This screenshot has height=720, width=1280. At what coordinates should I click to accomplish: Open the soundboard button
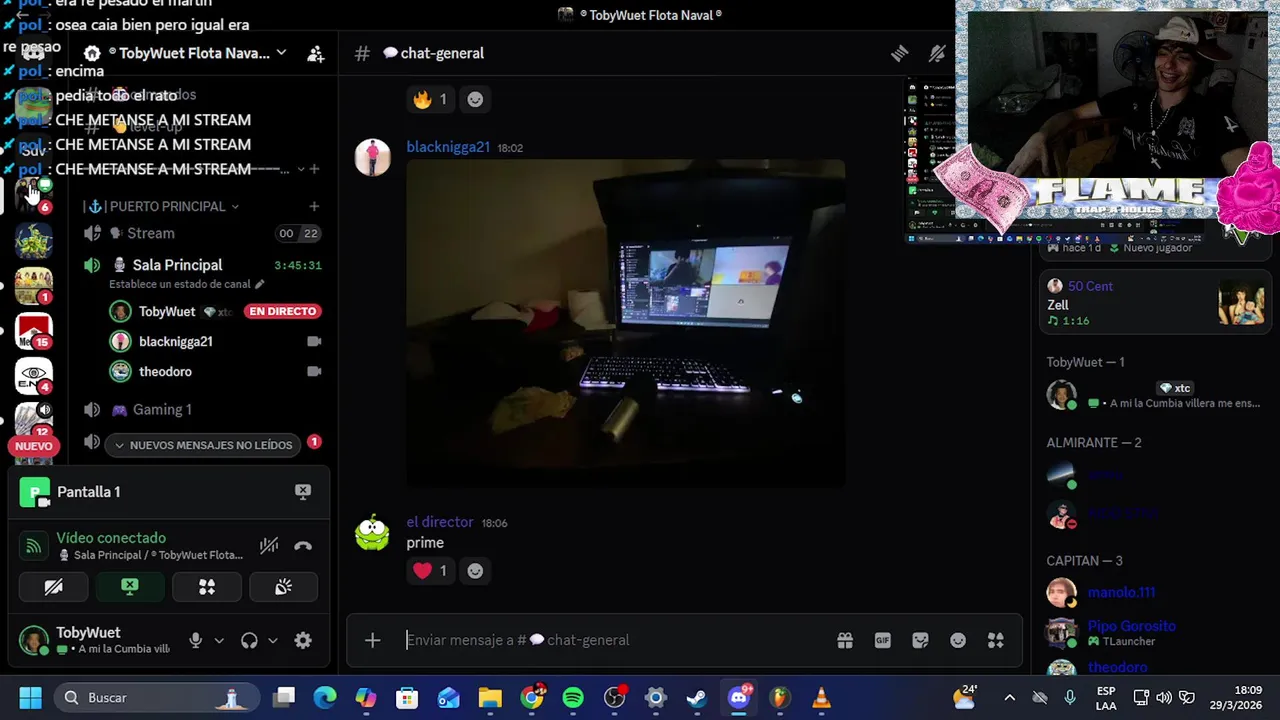(284, 587)
